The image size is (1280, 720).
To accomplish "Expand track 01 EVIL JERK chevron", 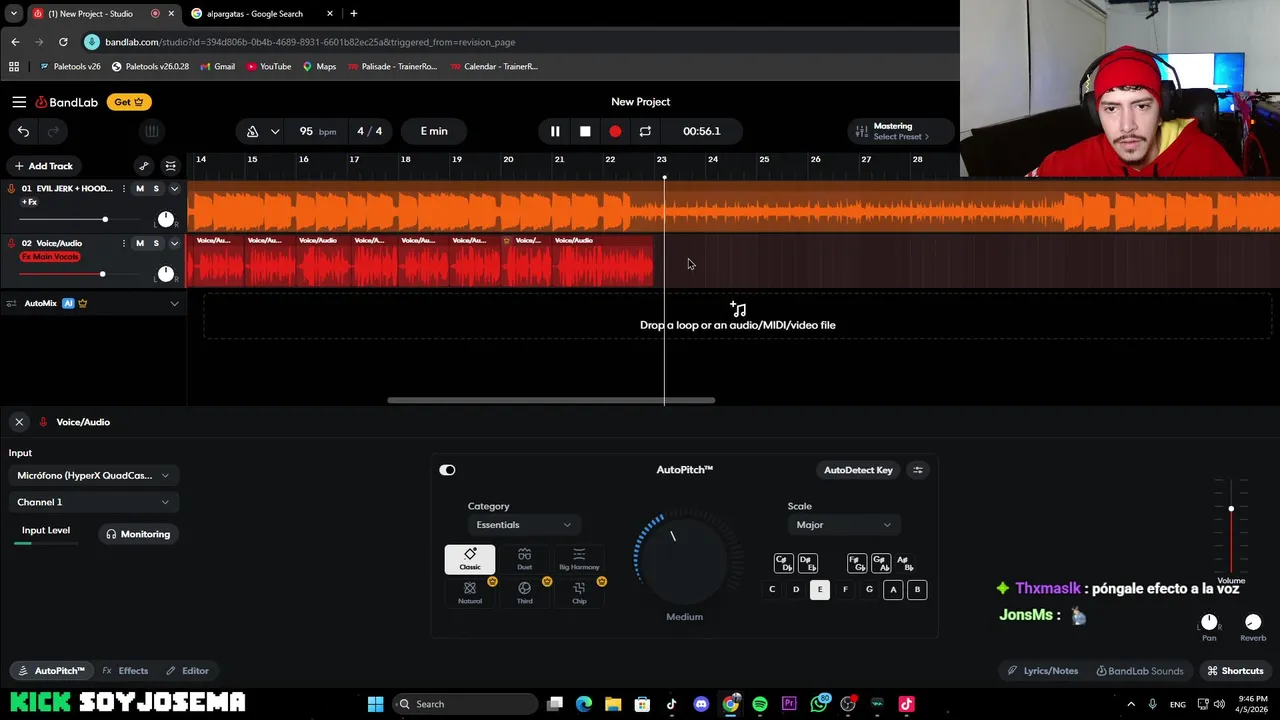I will pos(174,189).
